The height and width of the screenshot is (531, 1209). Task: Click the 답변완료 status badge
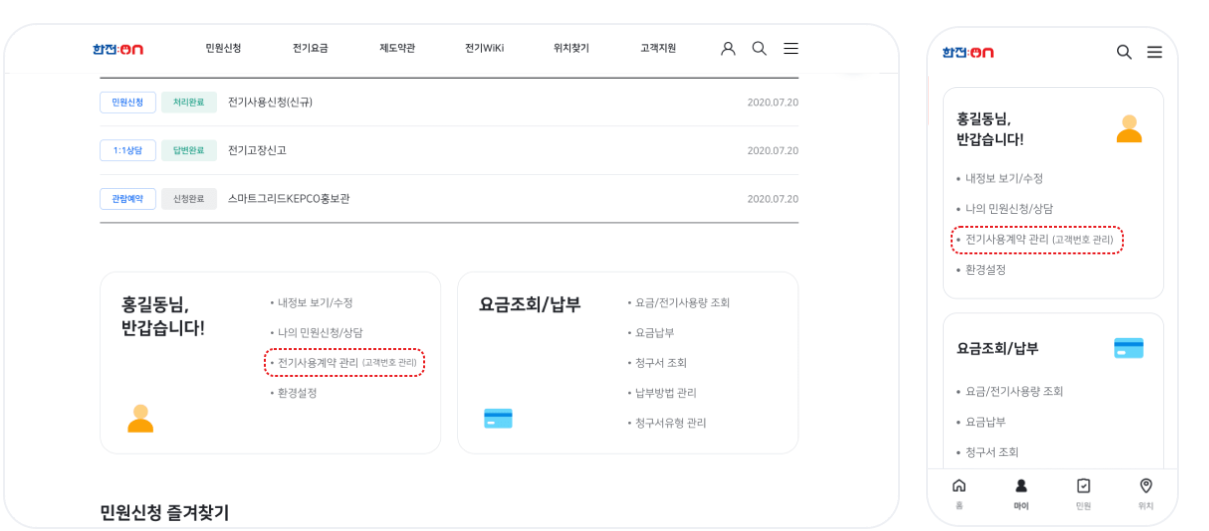189,150
